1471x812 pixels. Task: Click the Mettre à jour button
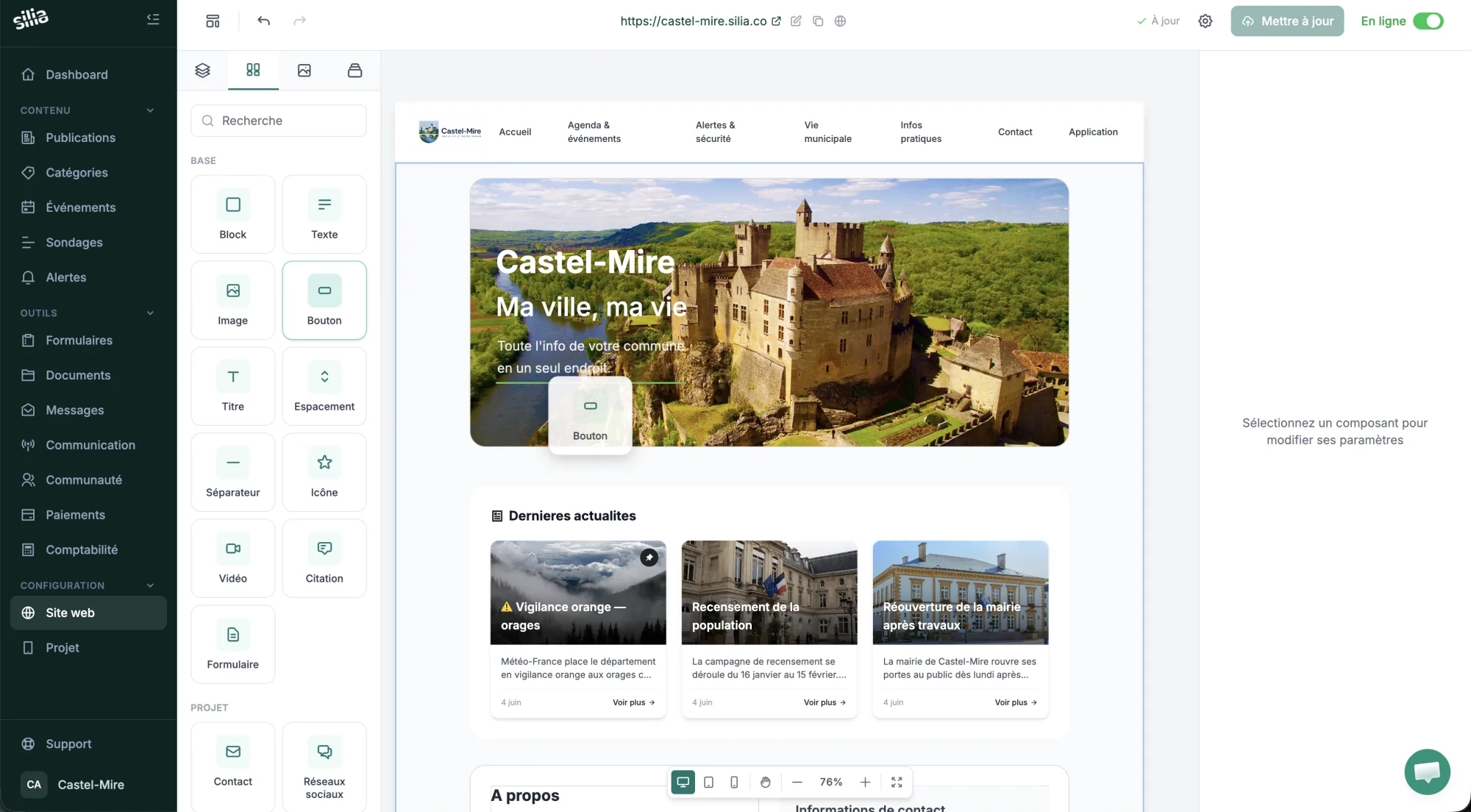(x=1287, y=21)
